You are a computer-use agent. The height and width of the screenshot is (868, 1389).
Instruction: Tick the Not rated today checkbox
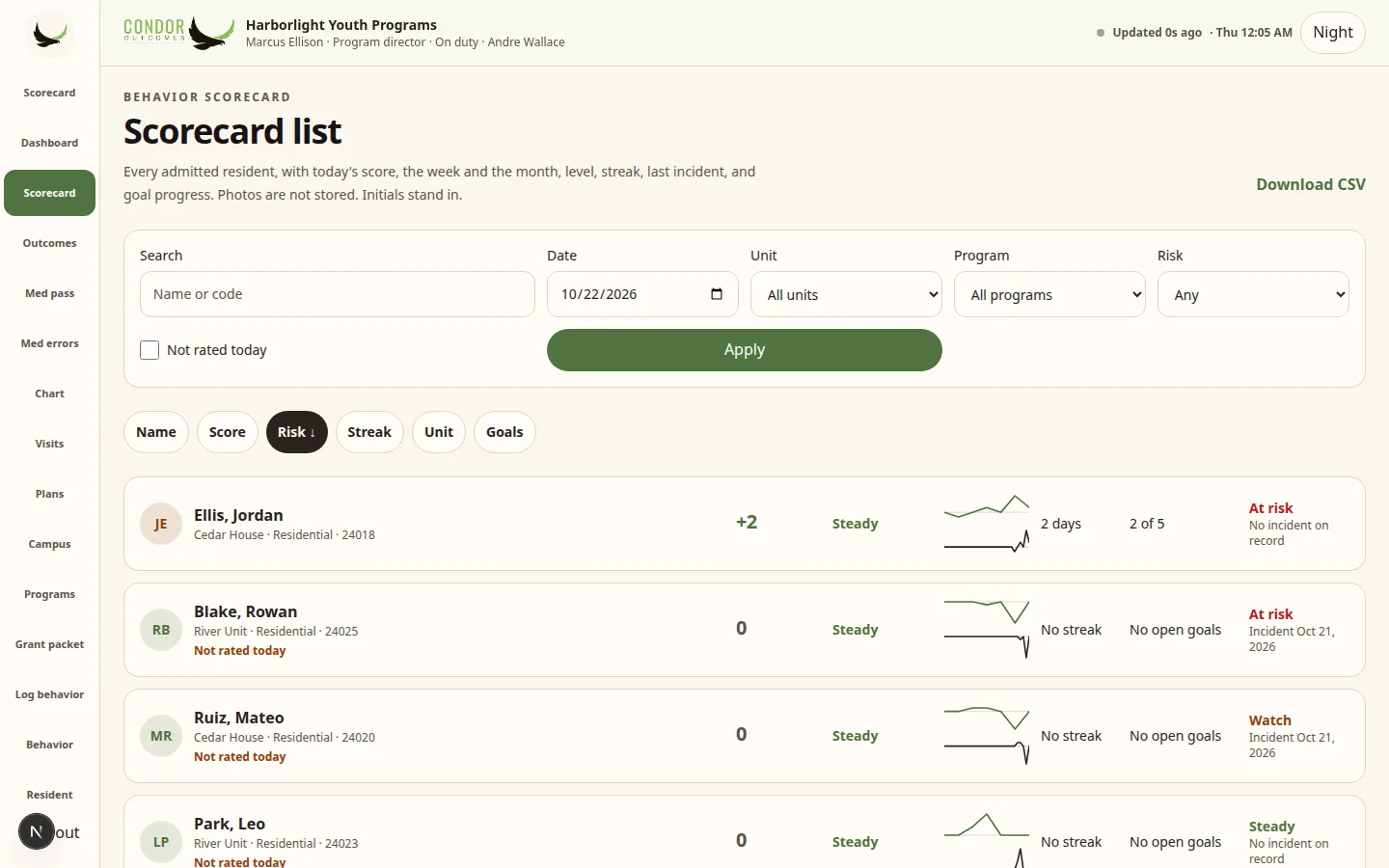(x=150, y=350)
